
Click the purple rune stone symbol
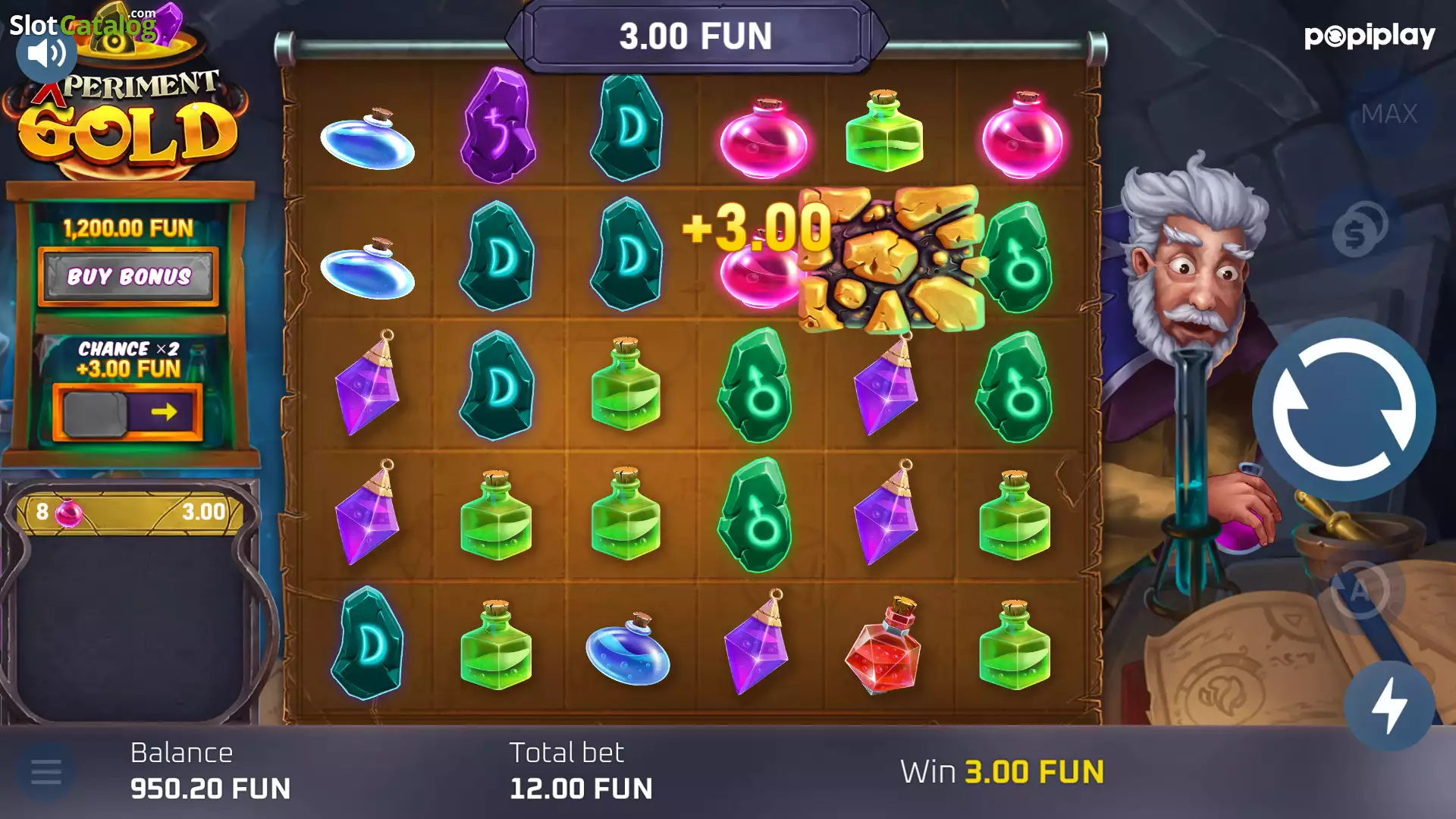point(498,126)
